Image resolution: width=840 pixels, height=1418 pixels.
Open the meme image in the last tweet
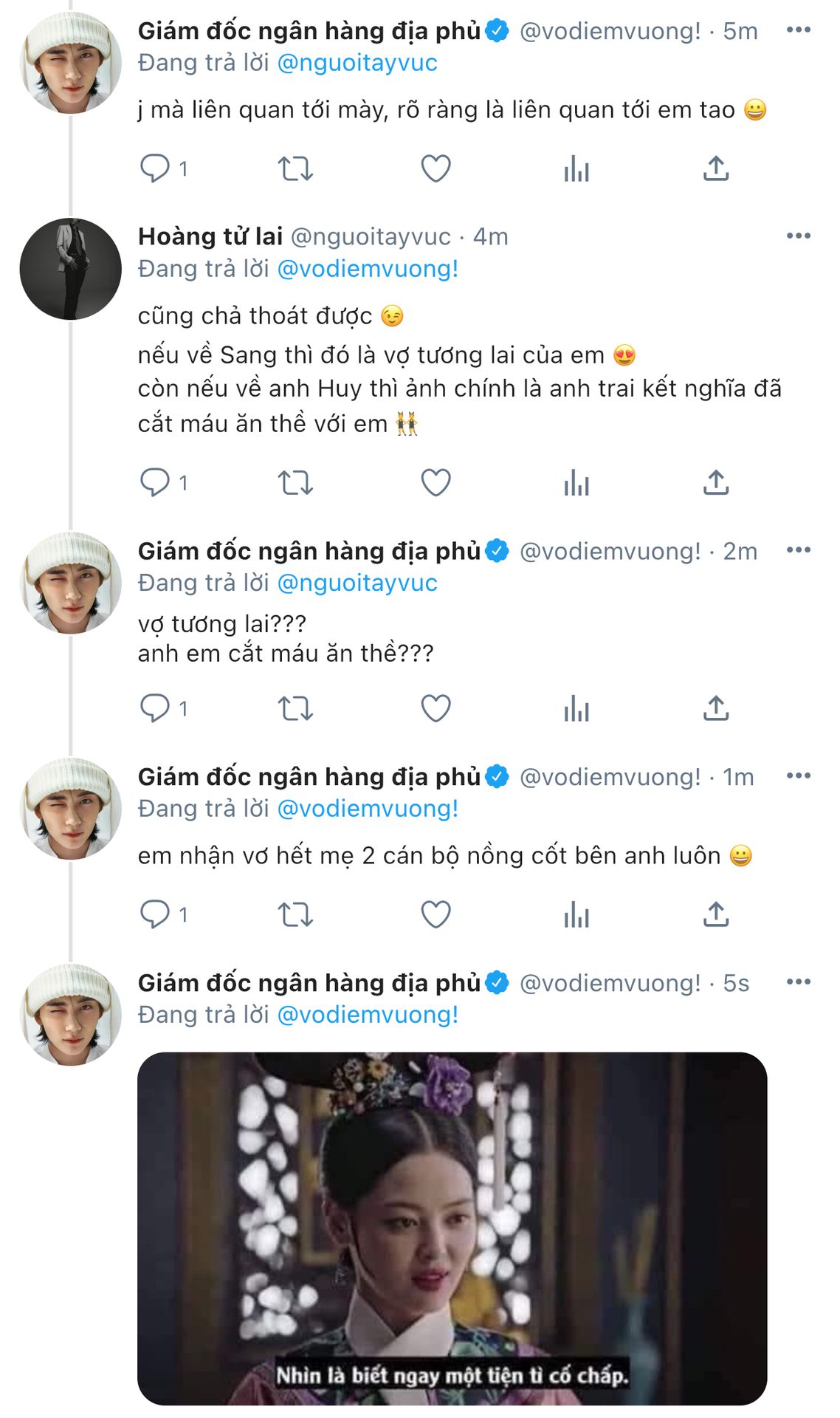[x=452, y=1227]
